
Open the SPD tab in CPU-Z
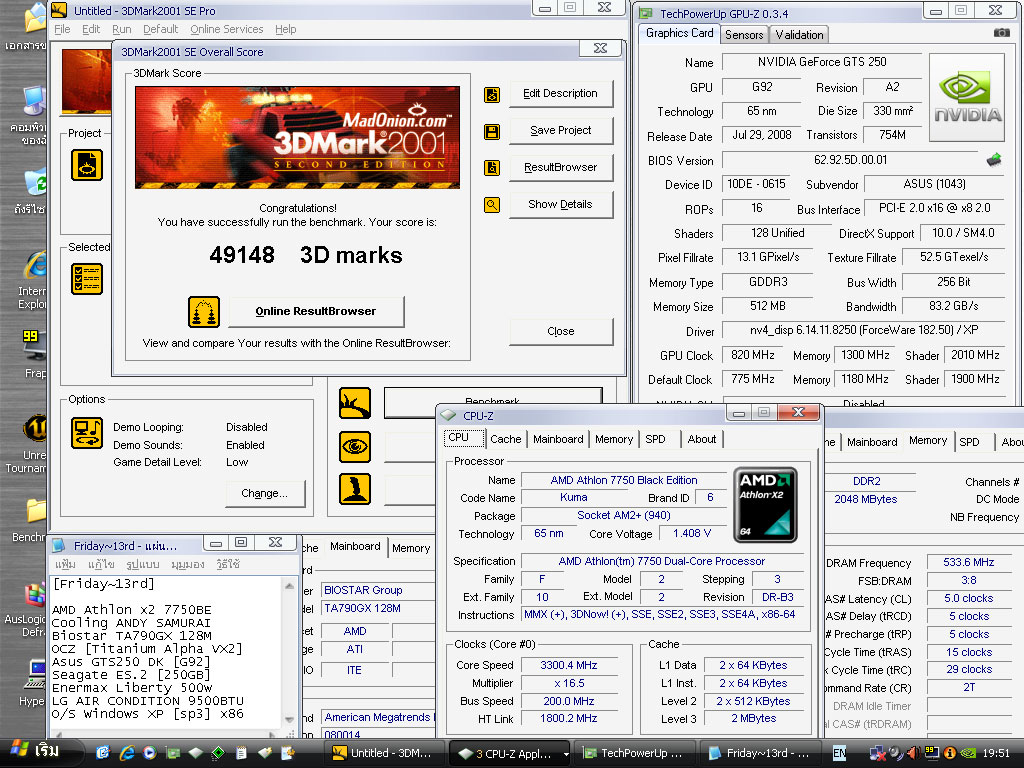[655, 439]
